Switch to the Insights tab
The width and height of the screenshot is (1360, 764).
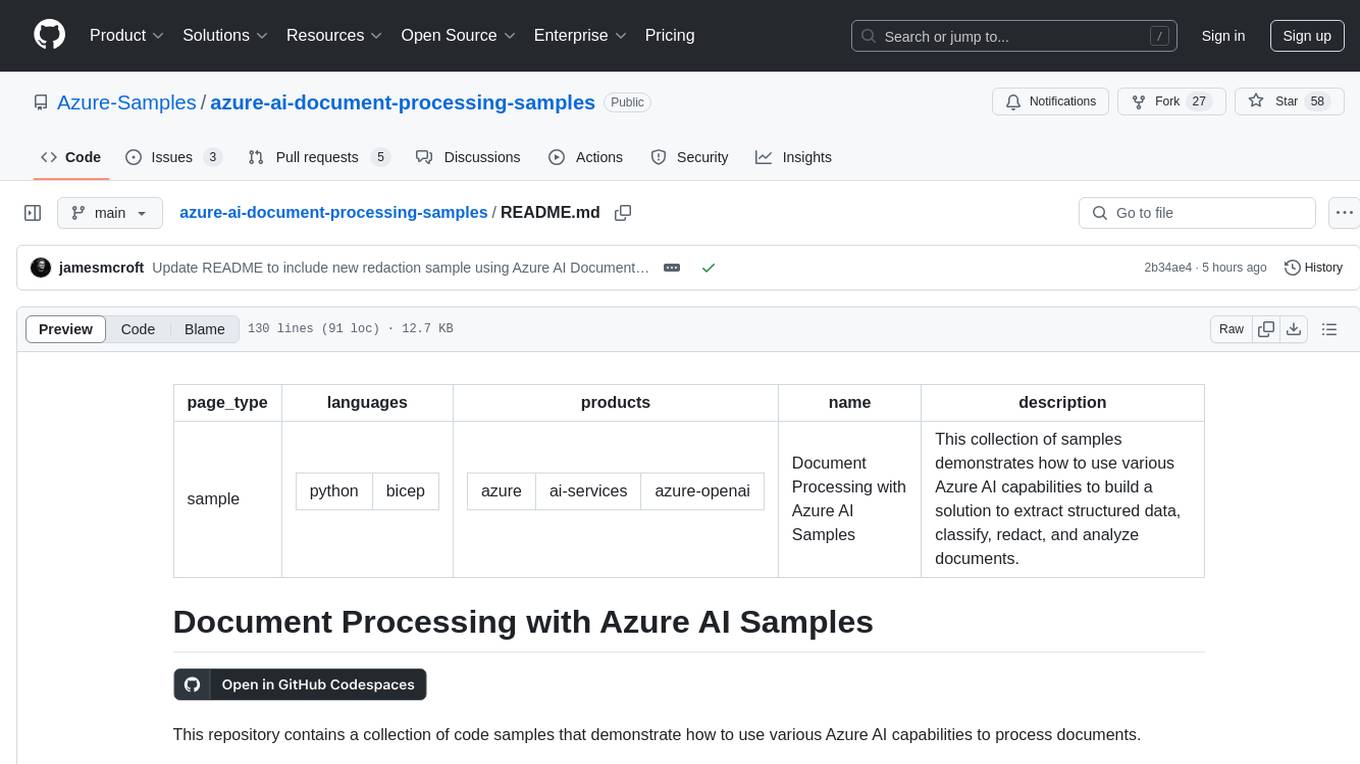point(793,157)
